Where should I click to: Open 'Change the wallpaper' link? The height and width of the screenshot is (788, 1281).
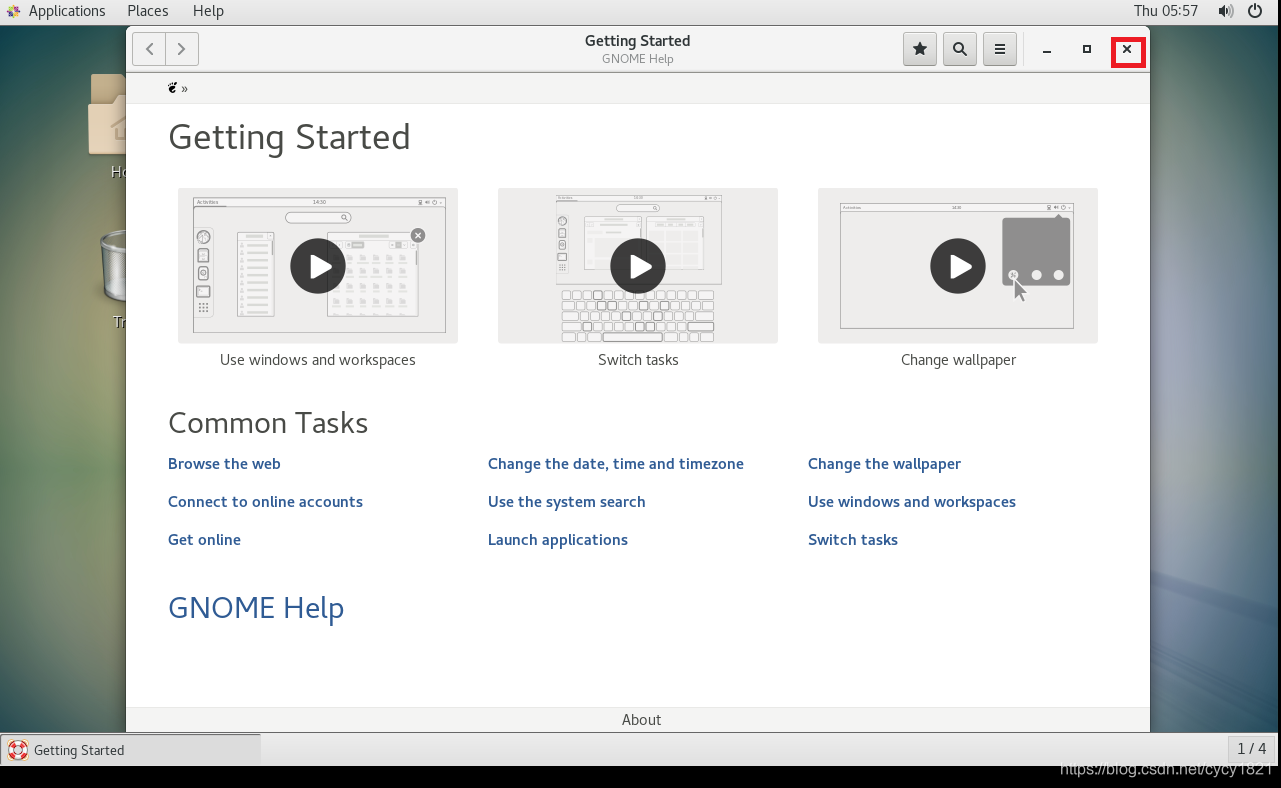click(x=884, y=464)
